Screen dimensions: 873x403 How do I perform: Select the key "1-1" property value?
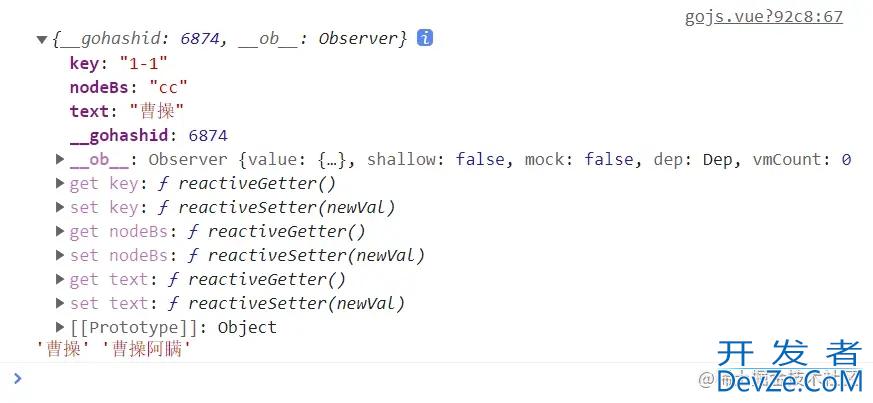[x=143, y=63]
